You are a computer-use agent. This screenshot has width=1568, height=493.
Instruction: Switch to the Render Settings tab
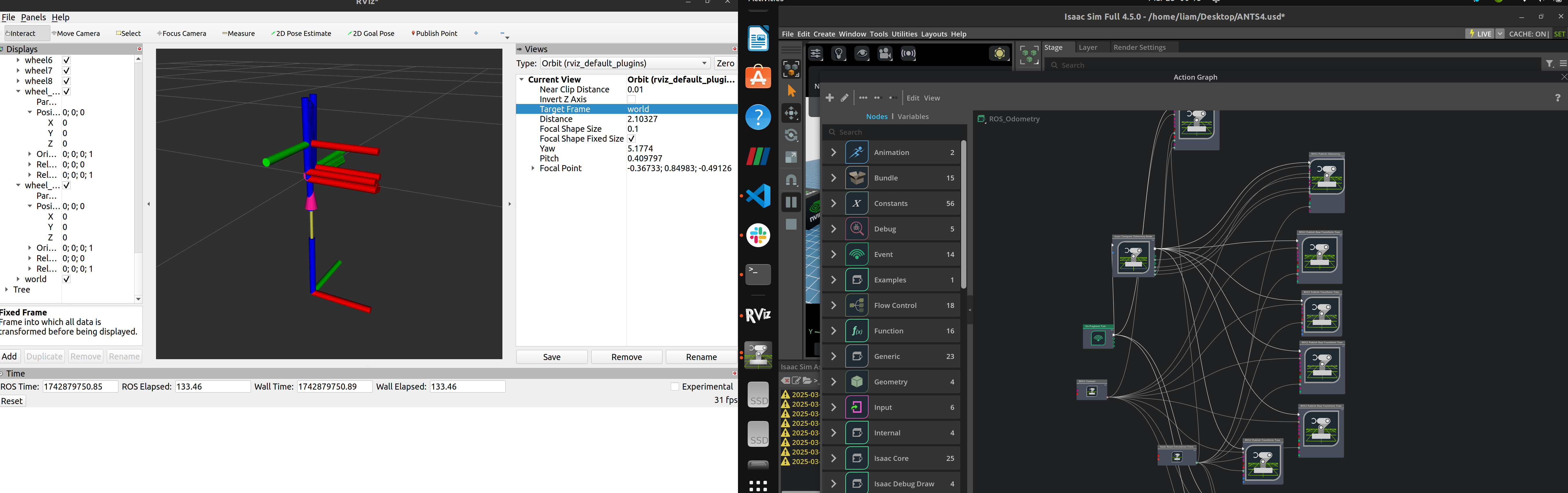click(1139, 48)
